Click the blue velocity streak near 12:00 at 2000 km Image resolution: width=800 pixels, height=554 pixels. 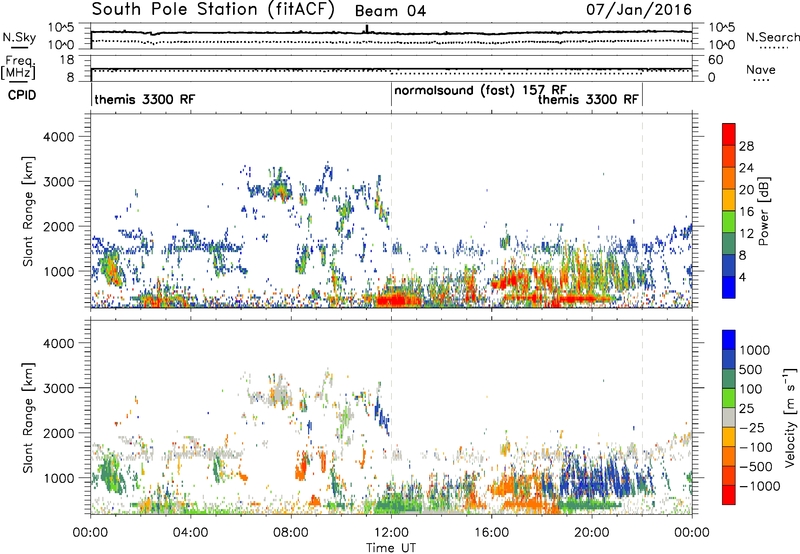click(x=383, y=416)
